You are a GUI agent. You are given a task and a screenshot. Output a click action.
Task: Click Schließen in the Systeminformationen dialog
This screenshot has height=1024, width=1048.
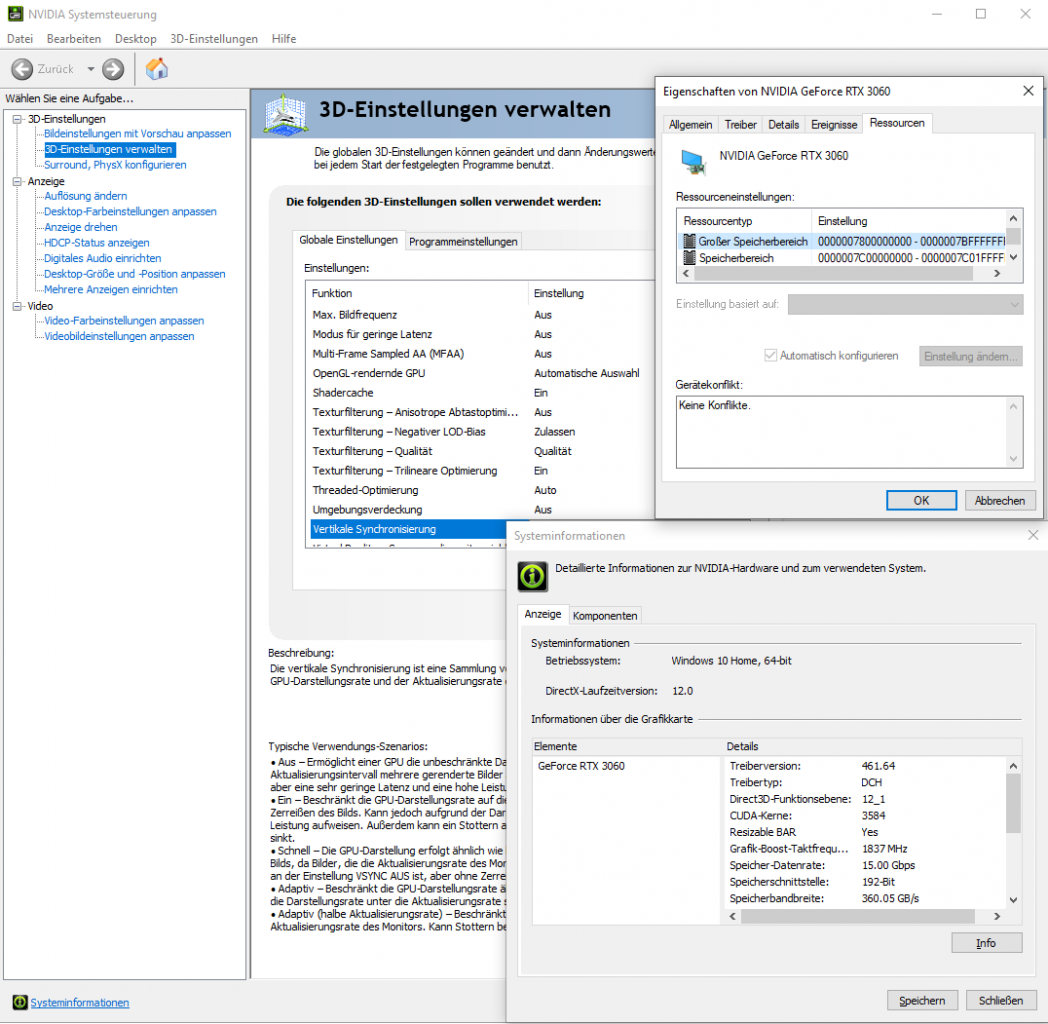coord(1001,1001)
